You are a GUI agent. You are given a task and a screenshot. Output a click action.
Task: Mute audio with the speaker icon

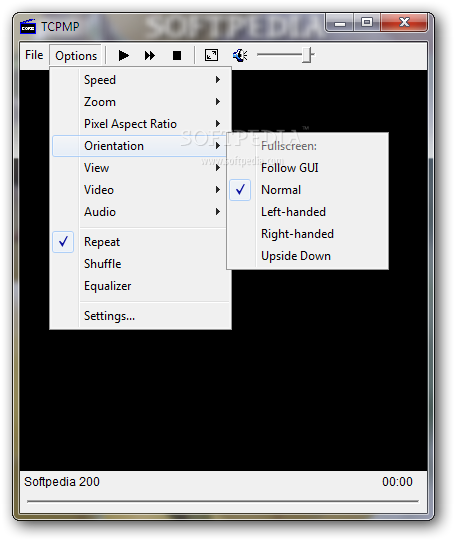239,55
